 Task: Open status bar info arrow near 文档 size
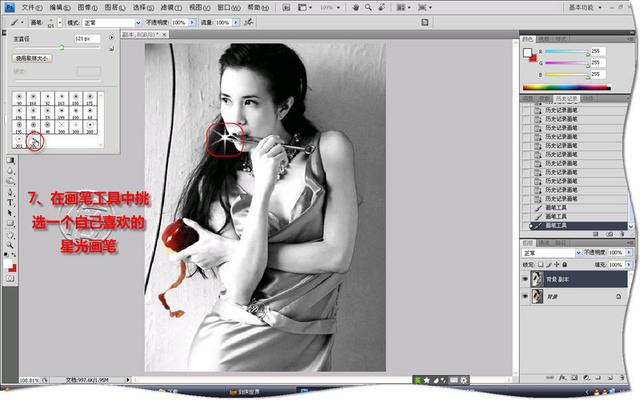click(128, 380)
